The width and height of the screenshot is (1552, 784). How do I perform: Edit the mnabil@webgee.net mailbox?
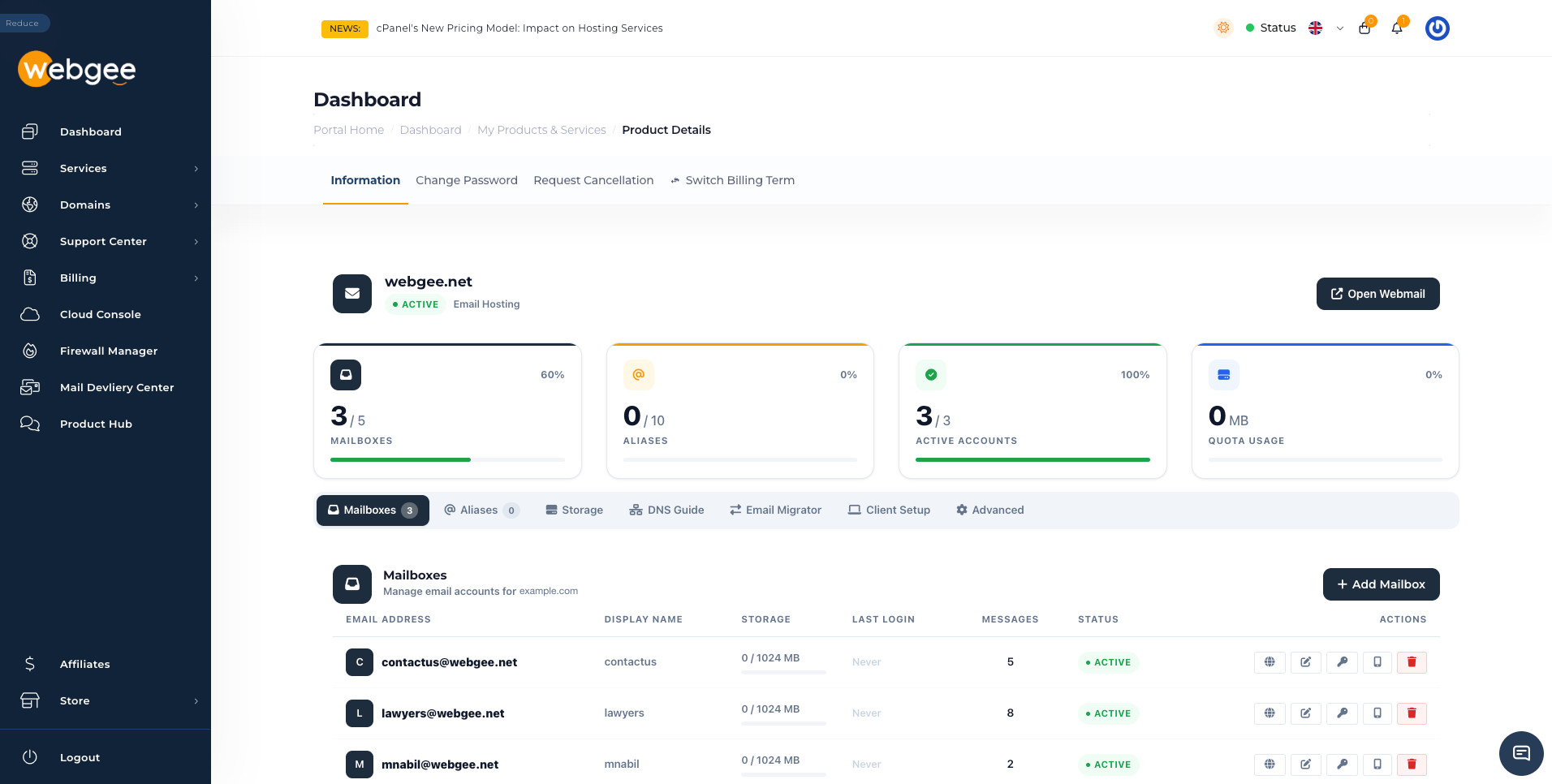pos(1305,765)
